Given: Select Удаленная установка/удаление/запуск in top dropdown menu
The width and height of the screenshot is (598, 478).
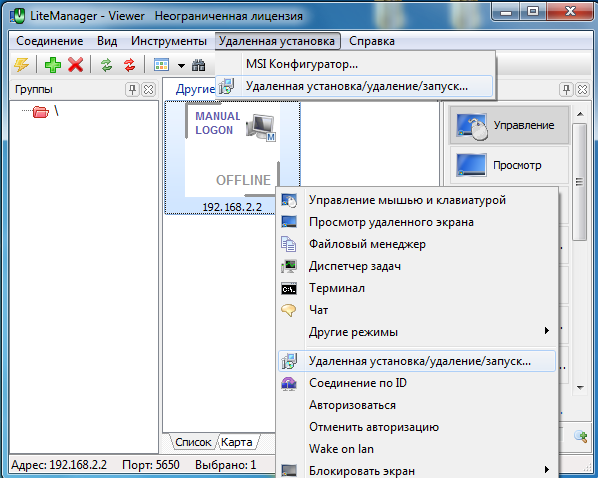Looking at the screenshot, I should [355, 86].
